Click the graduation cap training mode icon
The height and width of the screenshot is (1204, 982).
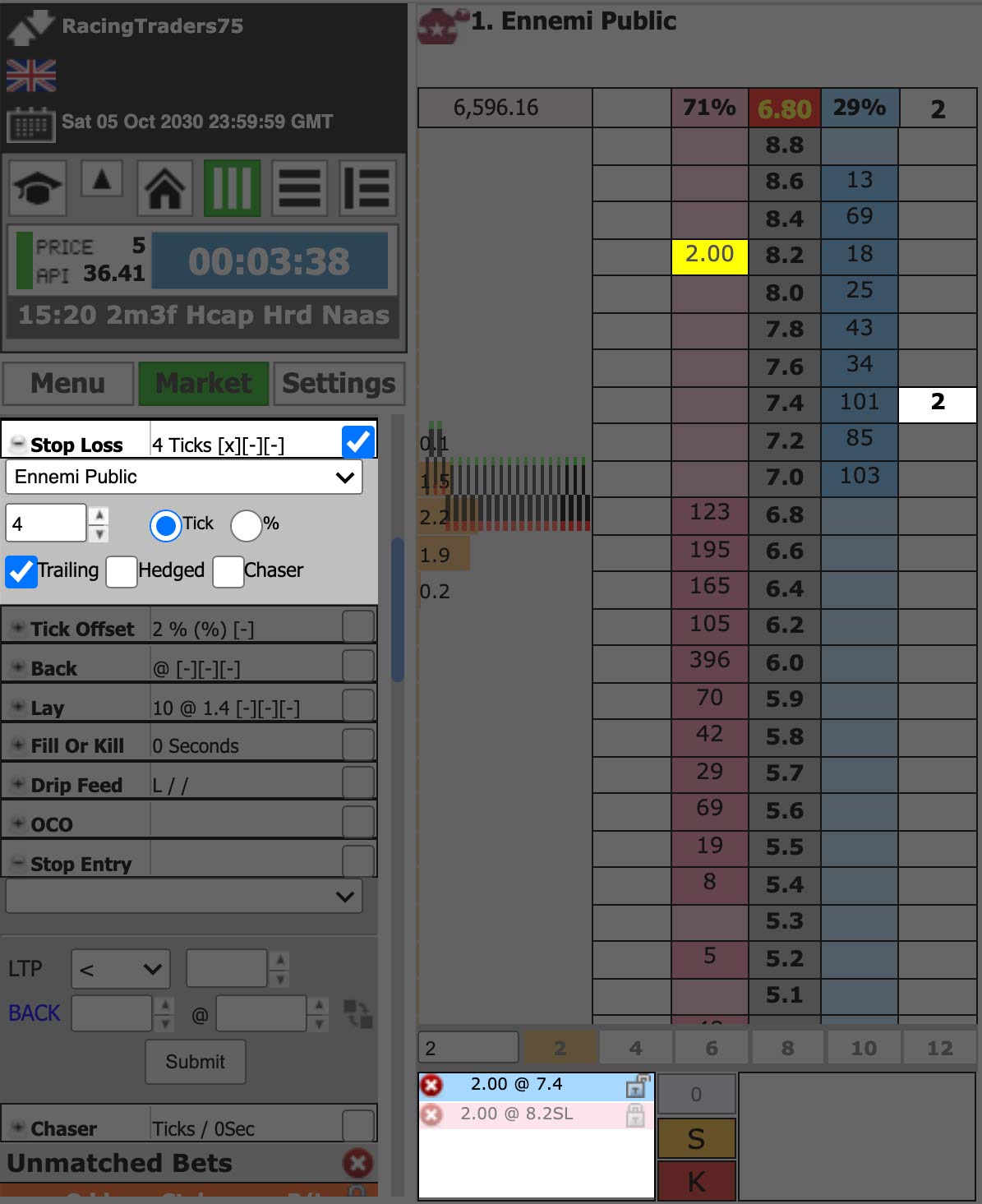click(37, 188)
